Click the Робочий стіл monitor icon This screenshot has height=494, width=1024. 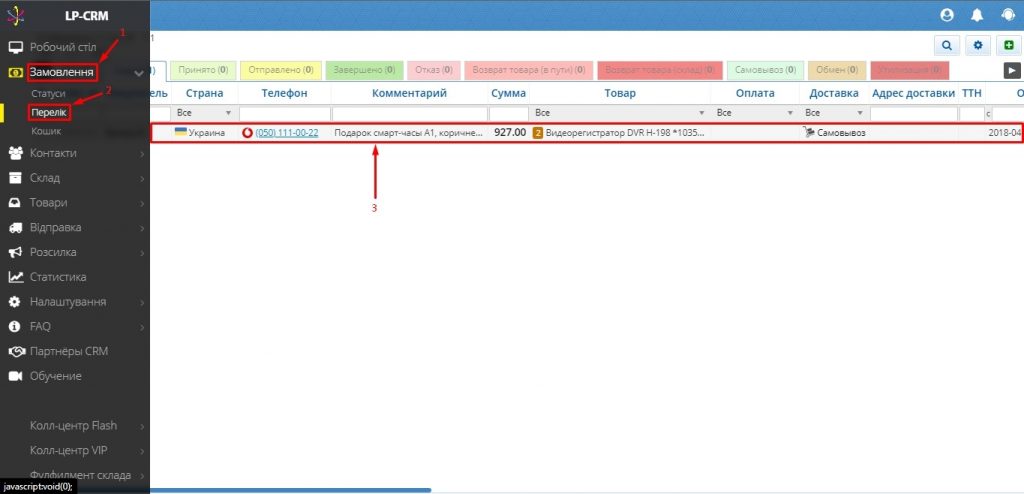point(16,47)
